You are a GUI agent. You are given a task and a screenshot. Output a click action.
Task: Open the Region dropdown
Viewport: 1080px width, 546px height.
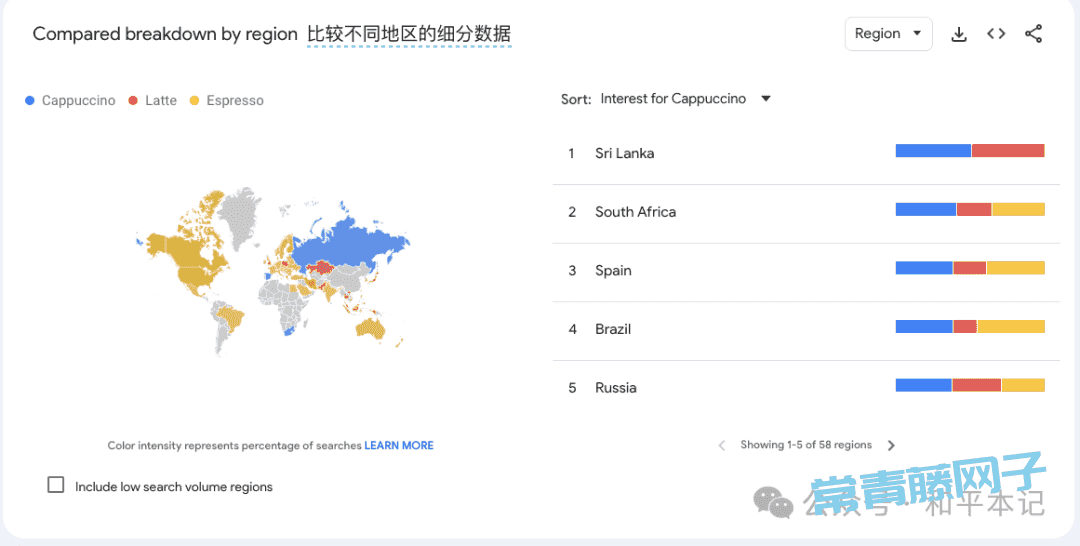[x=888, y=34]
